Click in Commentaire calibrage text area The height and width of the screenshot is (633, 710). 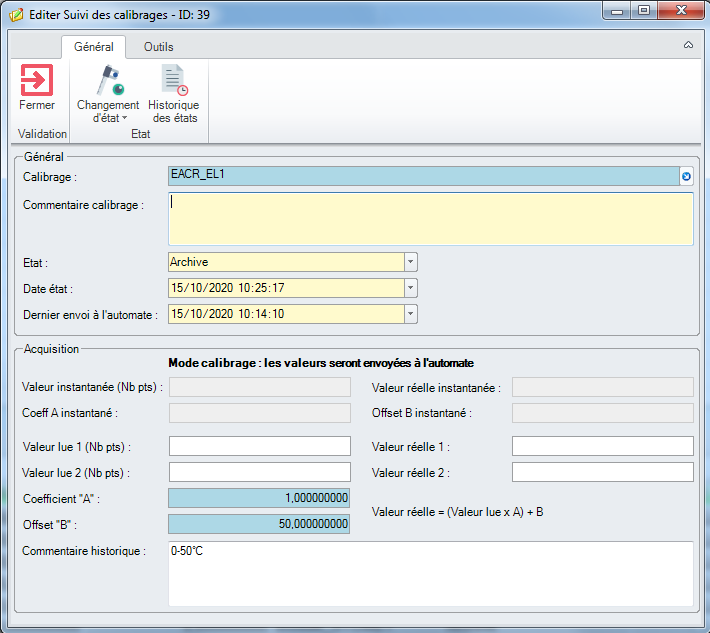pyautogui.click(x=430, y=219)
